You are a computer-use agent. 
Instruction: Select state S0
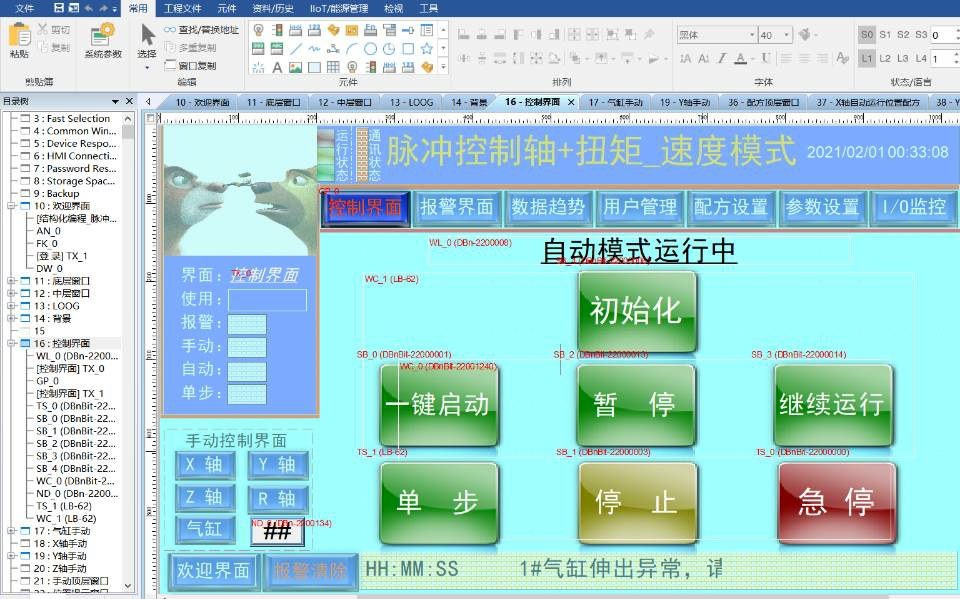click(x=867, y=35)
